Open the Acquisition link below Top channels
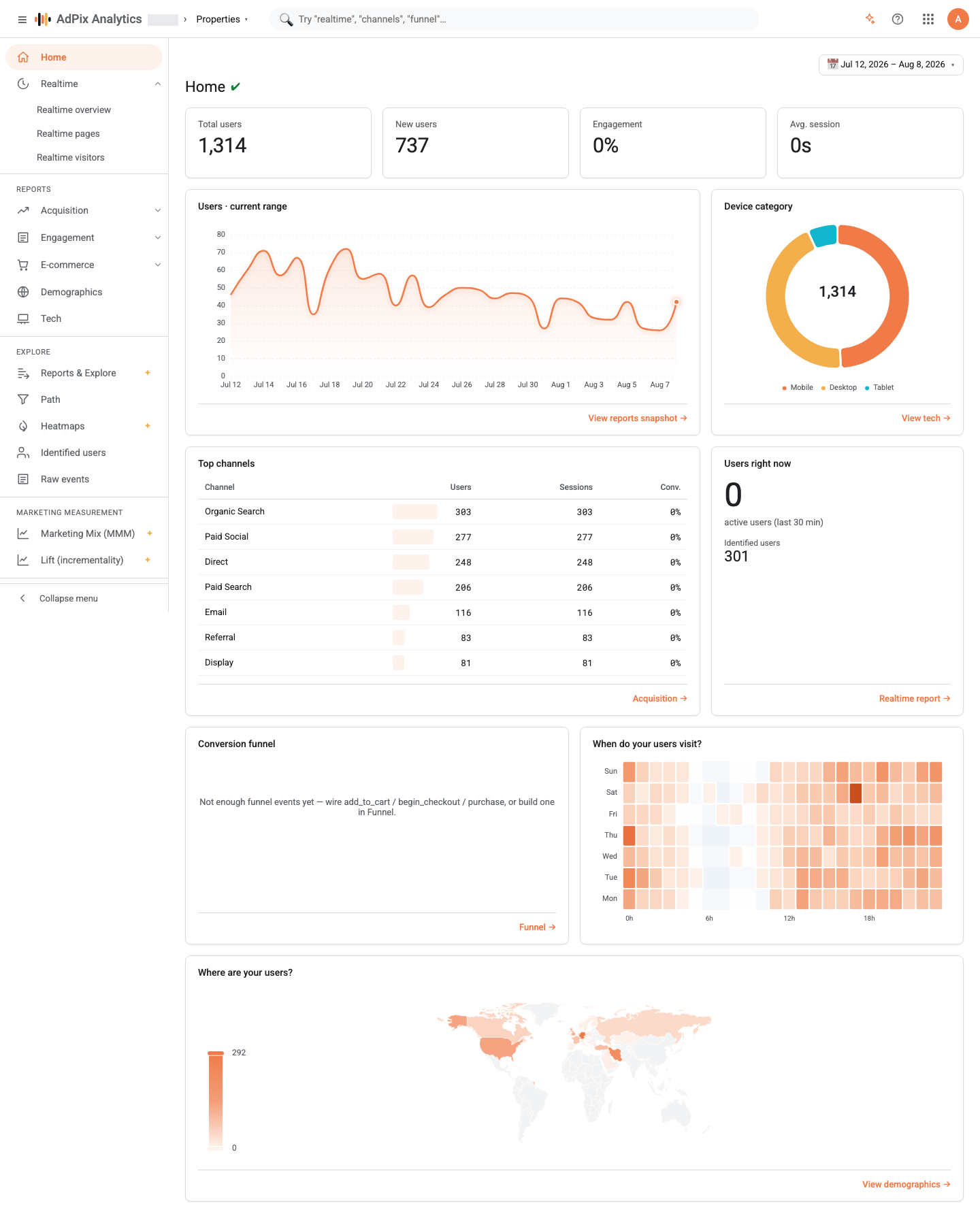This screenshot has height=1218, width=980. pos(659,699)
